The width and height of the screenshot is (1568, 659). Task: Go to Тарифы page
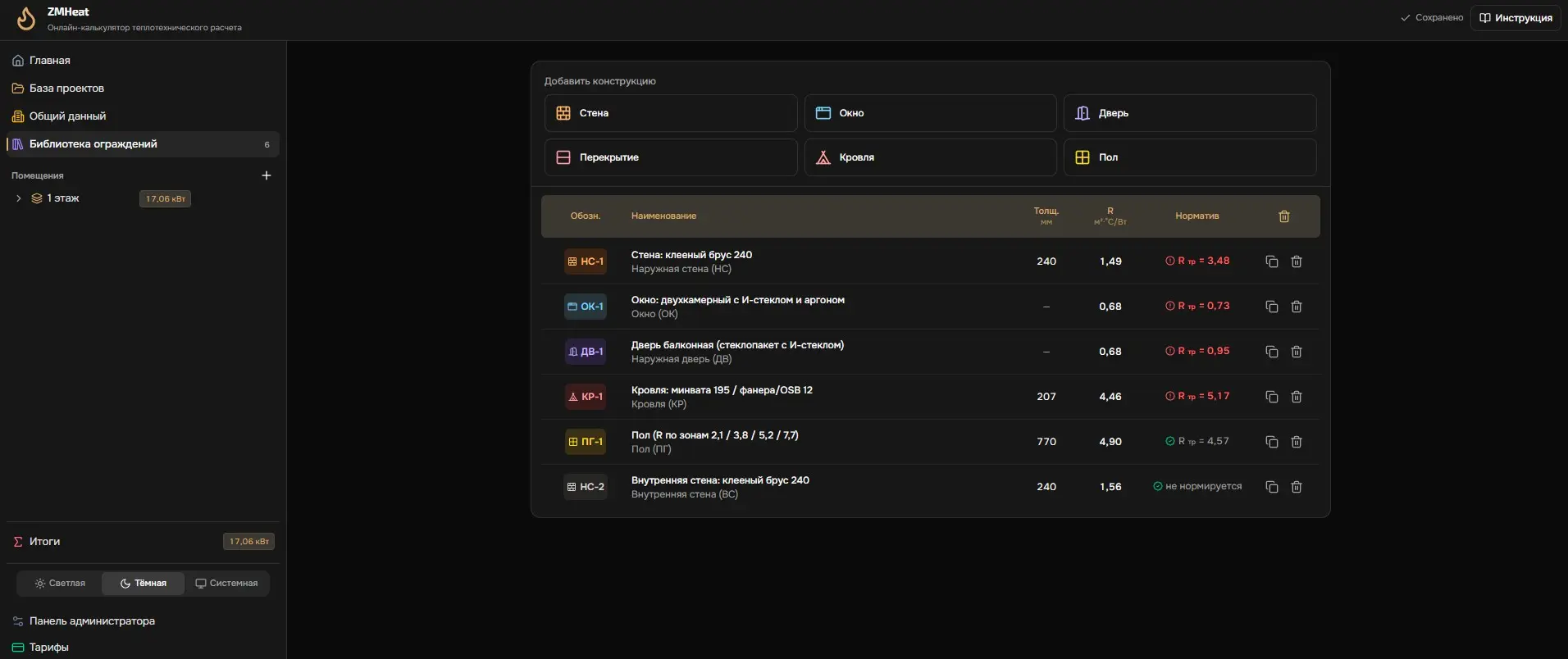[143, 648]
